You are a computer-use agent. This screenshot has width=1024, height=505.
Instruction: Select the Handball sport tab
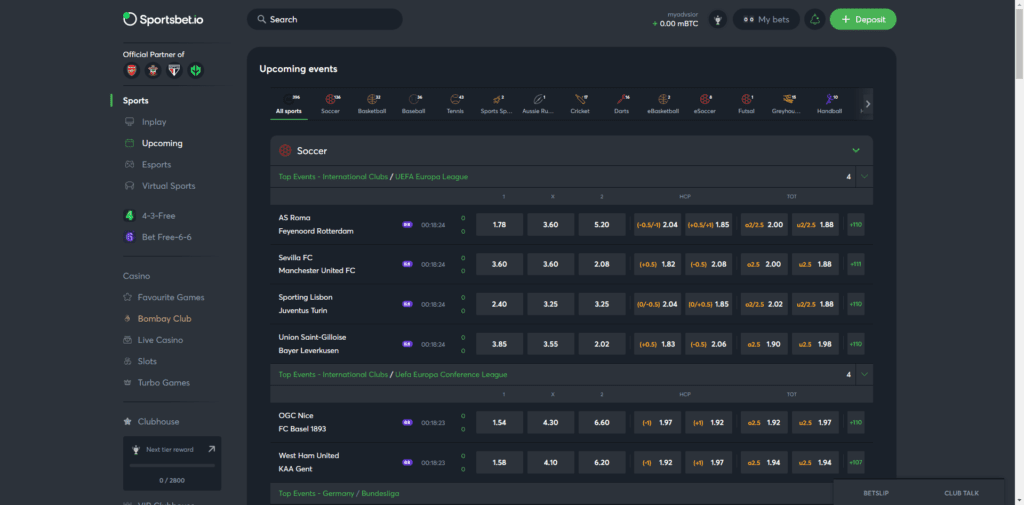click(829, 104)
